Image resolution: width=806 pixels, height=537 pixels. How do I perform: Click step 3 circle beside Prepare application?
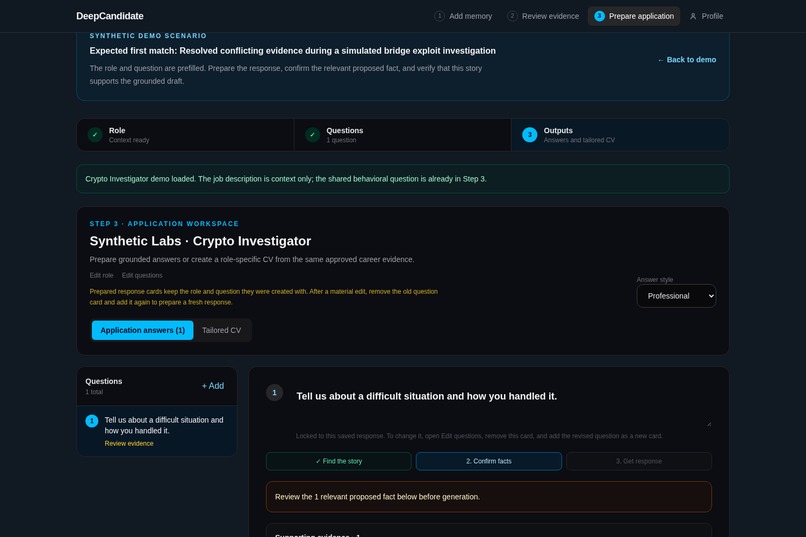tap(599, 16)
